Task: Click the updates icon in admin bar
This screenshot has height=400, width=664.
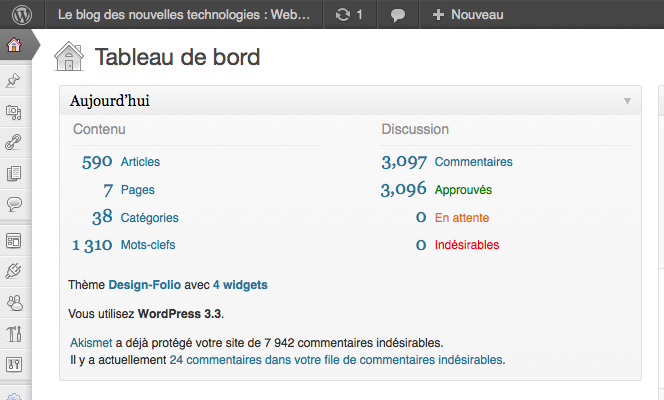Action: click(x=350, y=15)
